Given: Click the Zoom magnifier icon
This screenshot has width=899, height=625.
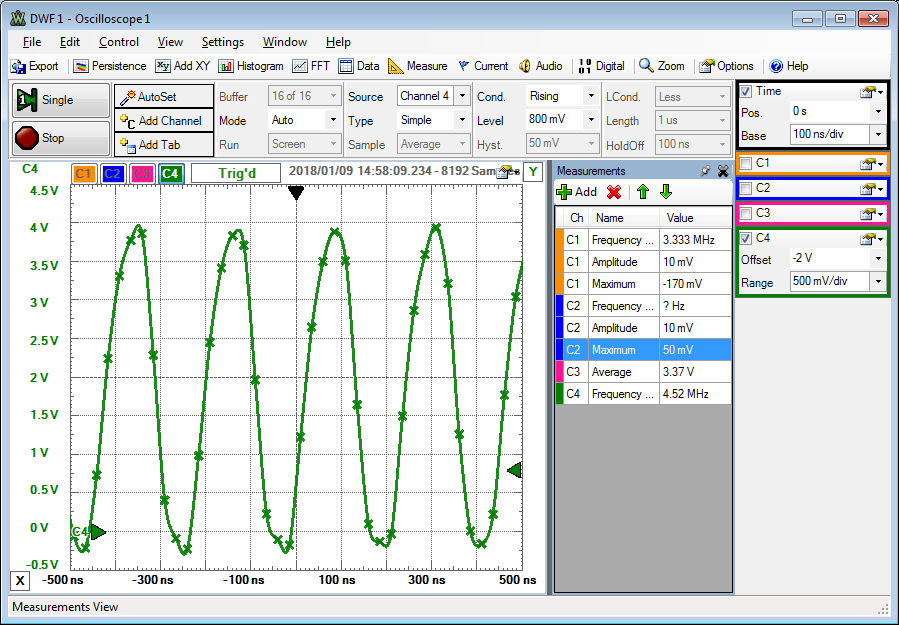Looking at the screenshot, I should click(x=647, y=66).
